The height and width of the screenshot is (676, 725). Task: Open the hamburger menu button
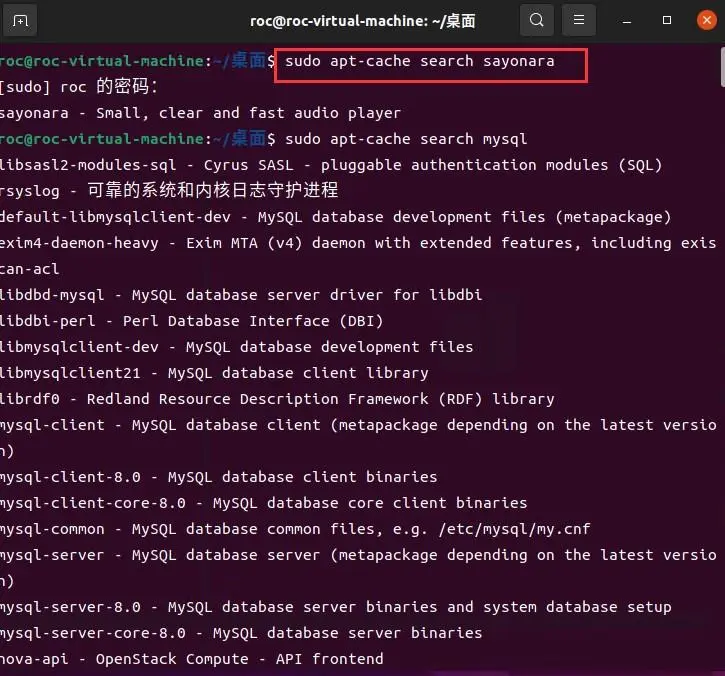click(x=578, y=20)
